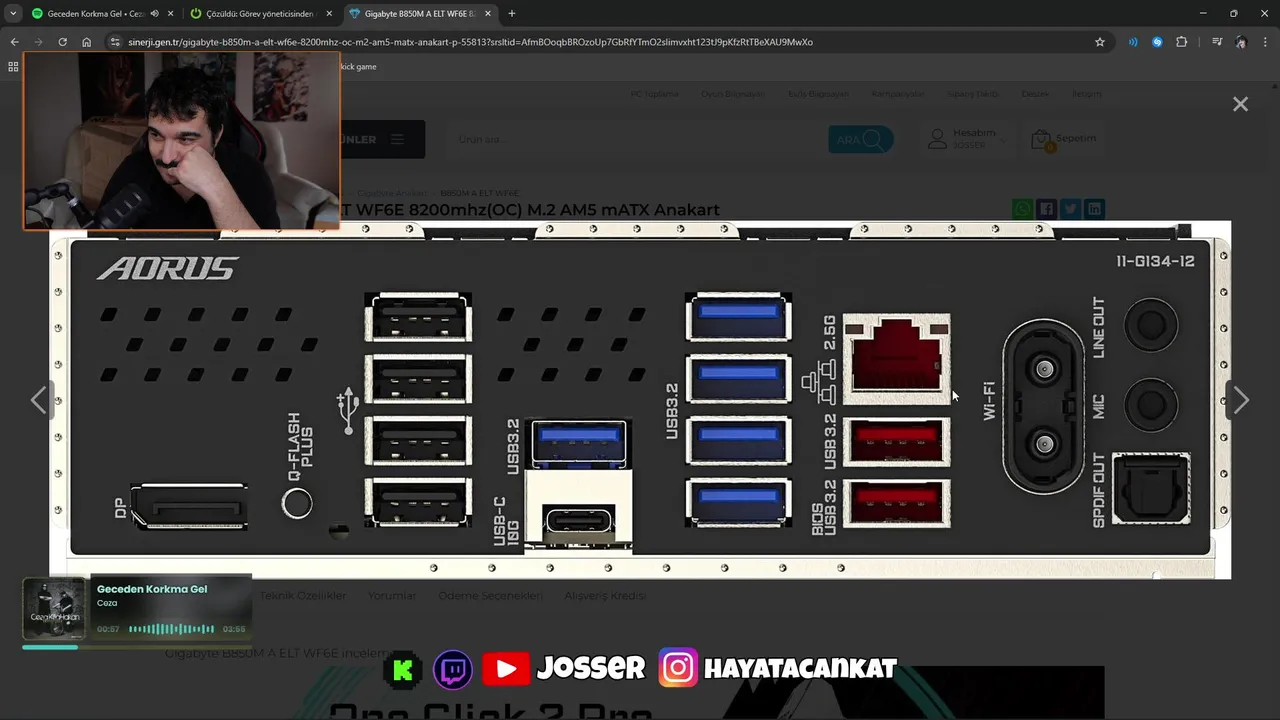Close the product image lightbox
The height and width of the screenshot is (720, 1280).
[1240, 104]
